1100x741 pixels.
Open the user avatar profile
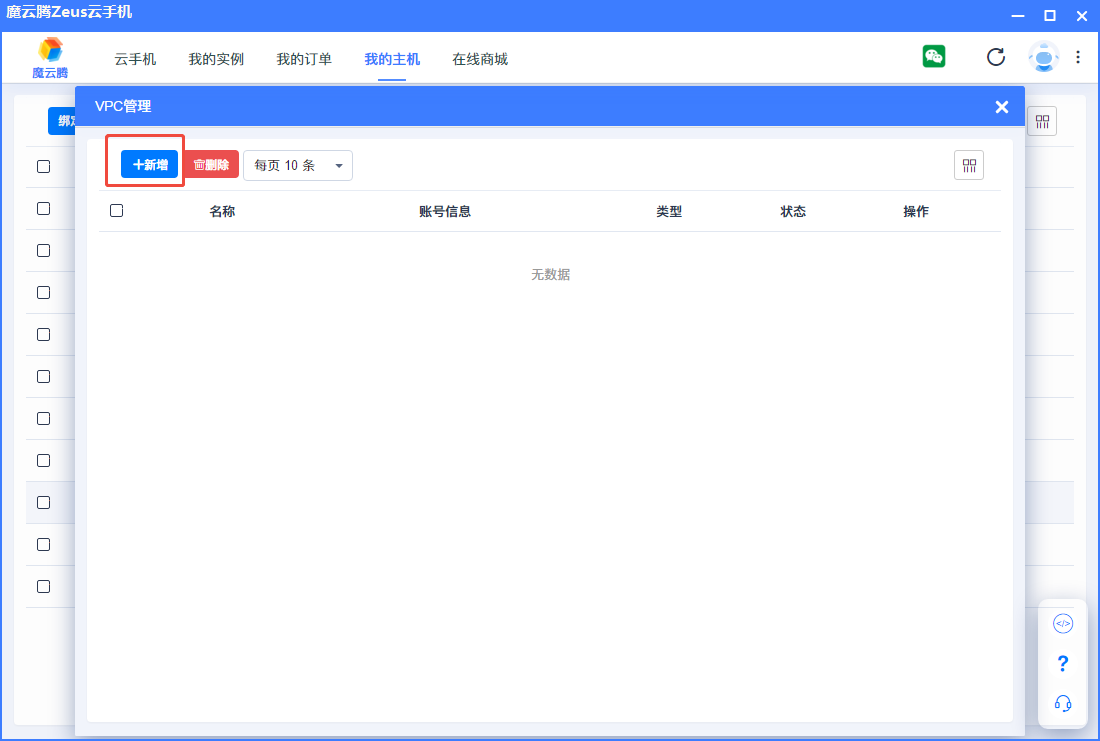(1043, 57)
